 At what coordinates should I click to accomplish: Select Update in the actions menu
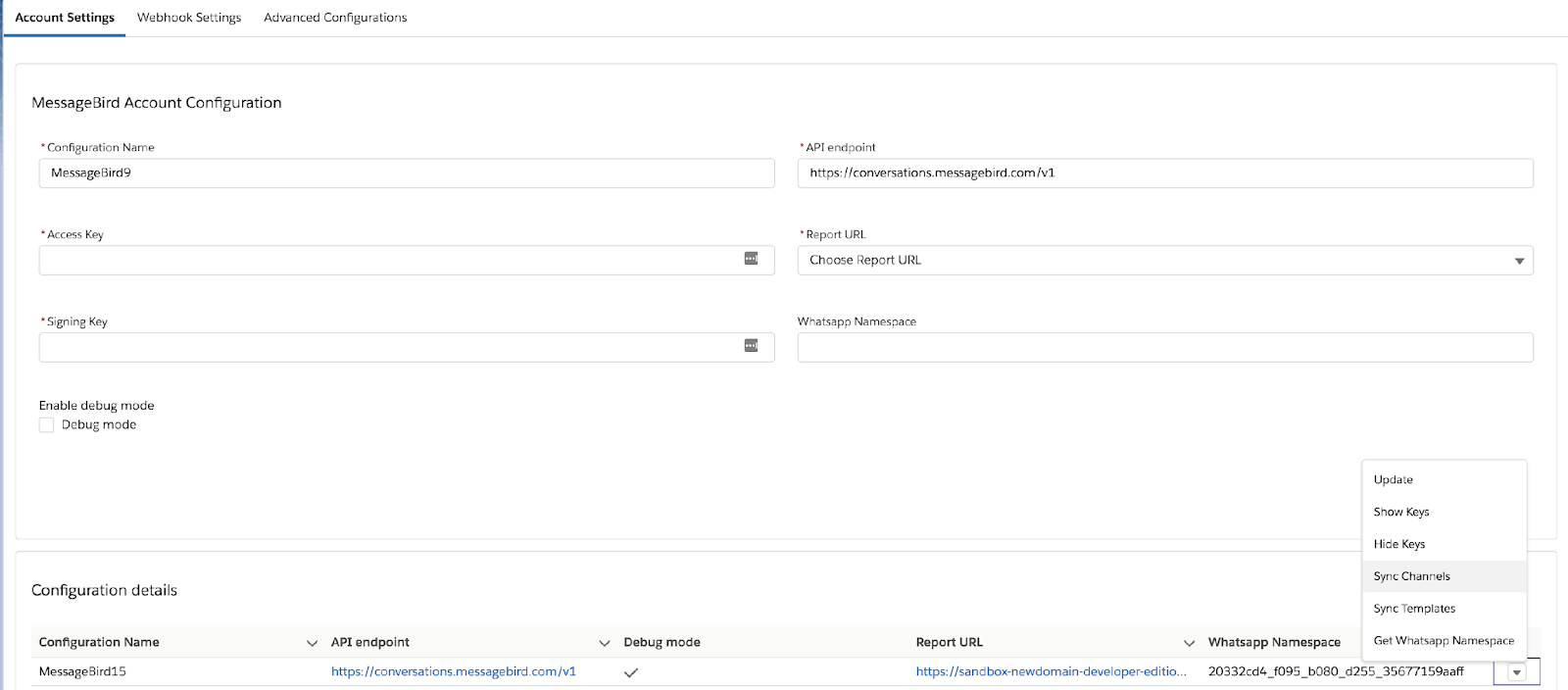click(1393, 480)
